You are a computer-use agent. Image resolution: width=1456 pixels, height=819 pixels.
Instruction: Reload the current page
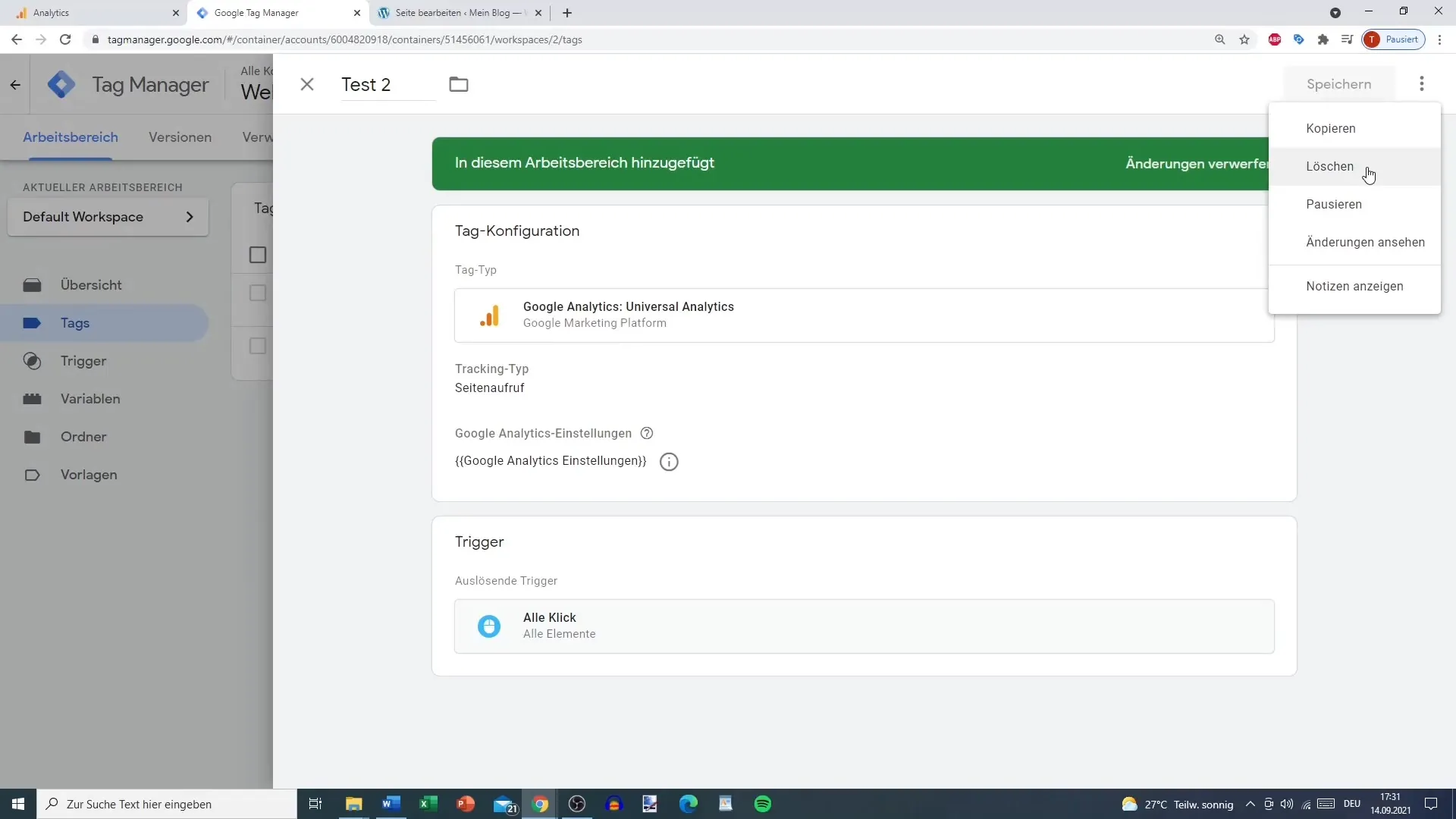[65, 39]
